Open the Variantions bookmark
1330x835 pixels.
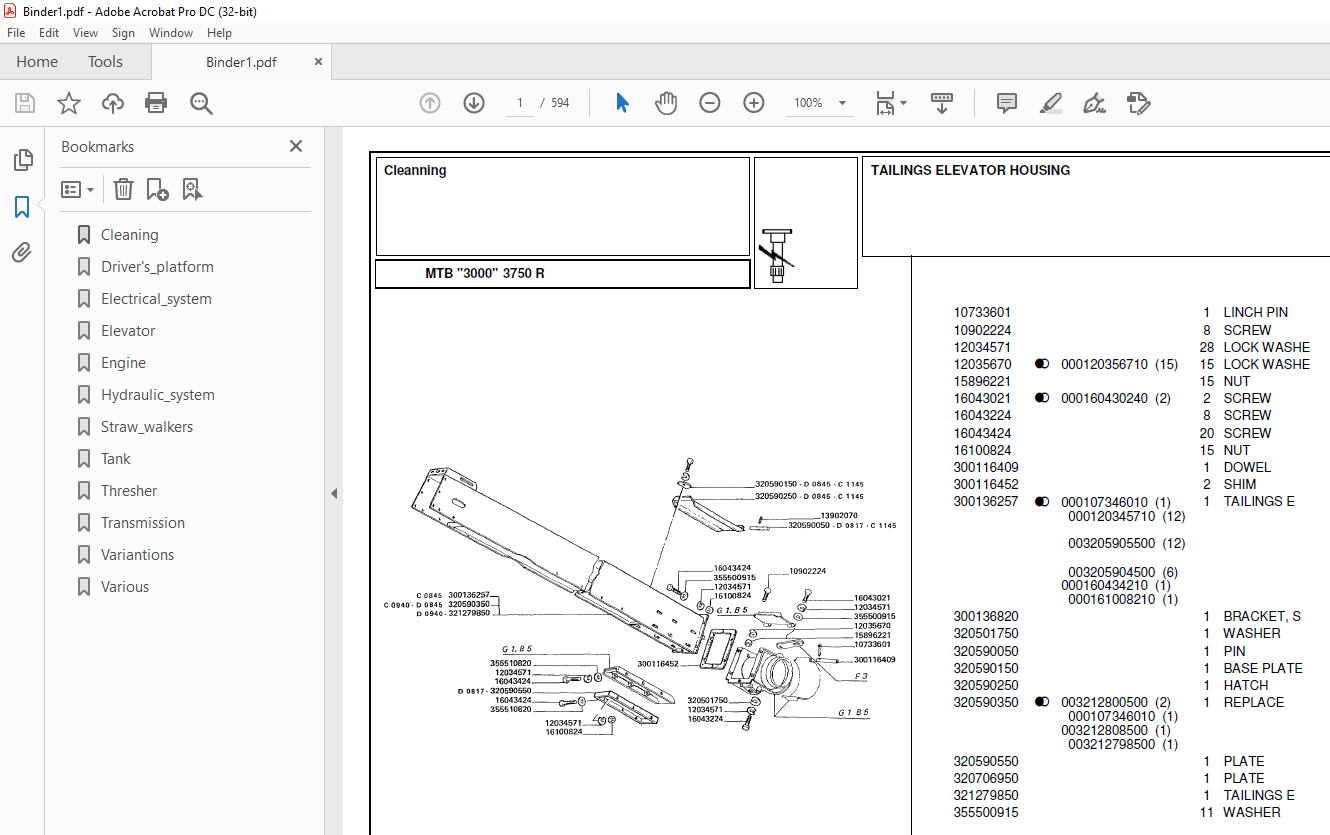tap(137, 555)
